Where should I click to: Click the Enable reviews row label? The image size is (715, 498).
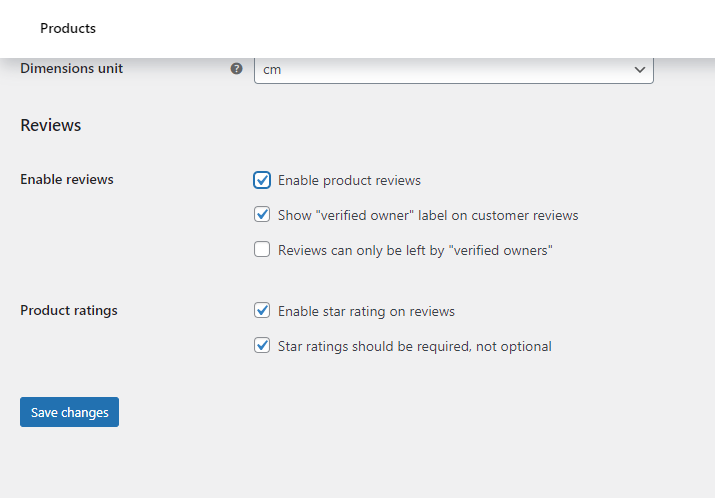click(67, 180)
